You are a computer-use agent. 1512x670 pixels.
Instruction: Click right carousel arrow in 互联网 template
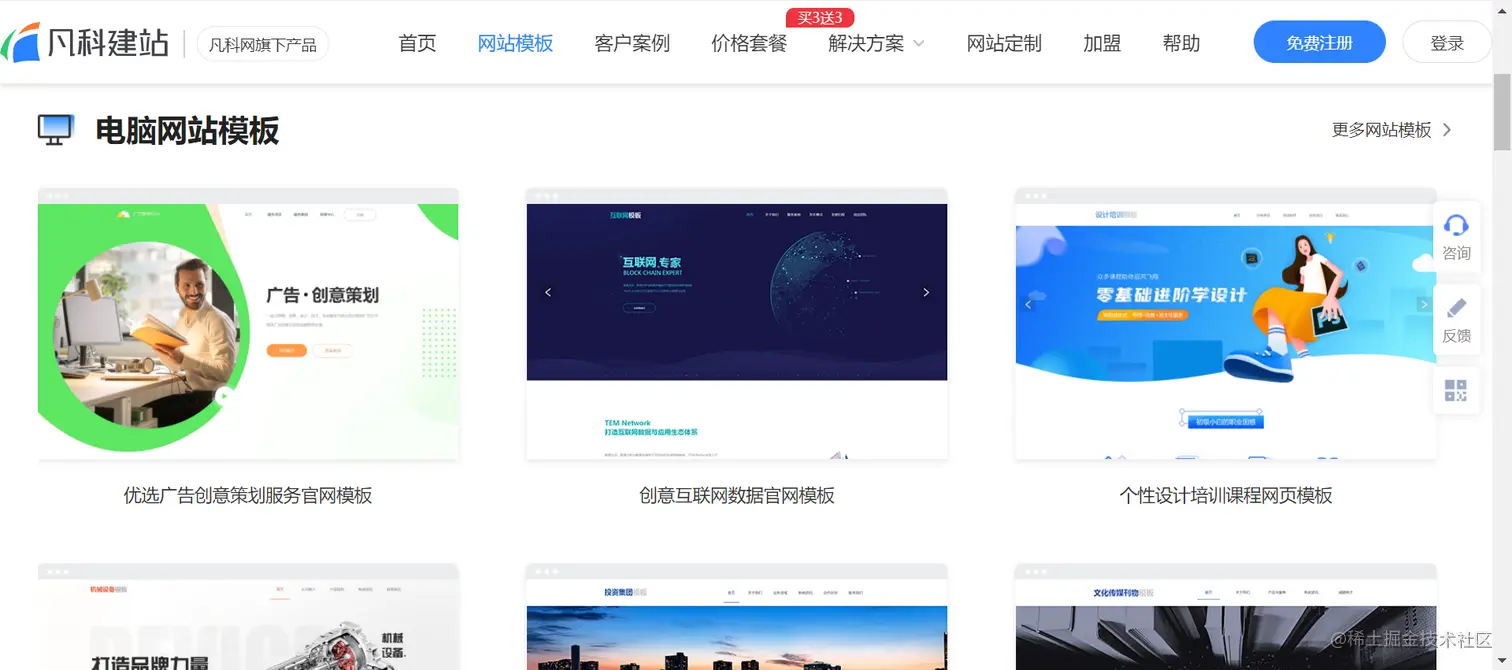926,292
